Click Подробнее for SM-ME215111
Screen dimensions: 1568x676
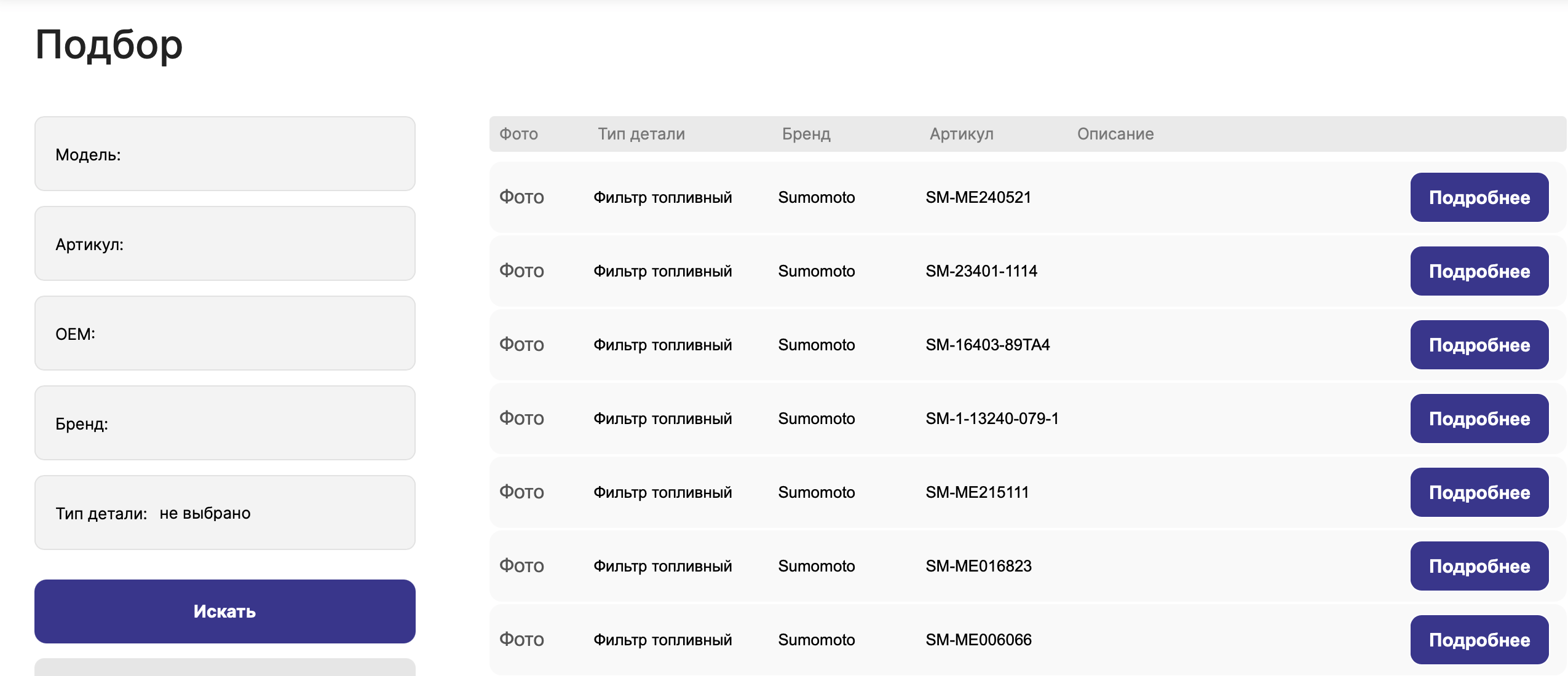pos(1479,492)
